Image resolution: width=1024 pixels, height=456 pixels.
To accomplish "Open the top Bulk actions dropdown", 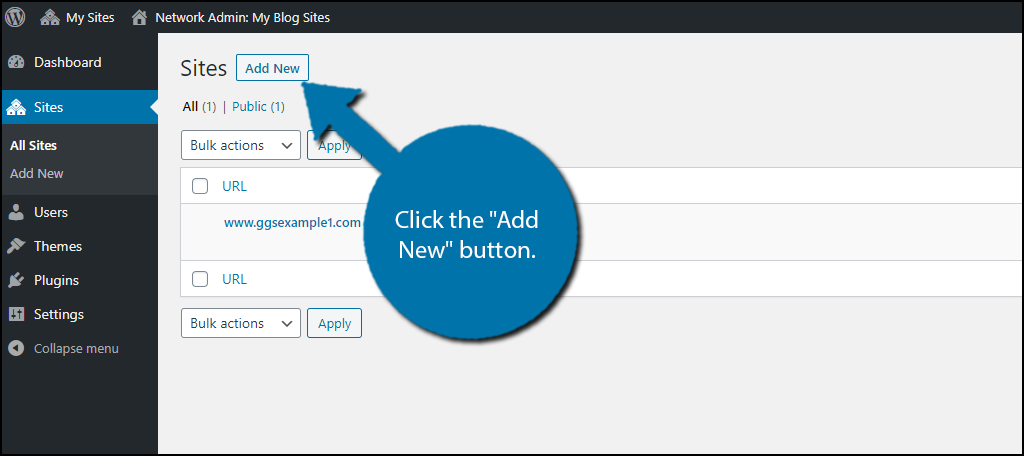I will click(x=241, y=145).
